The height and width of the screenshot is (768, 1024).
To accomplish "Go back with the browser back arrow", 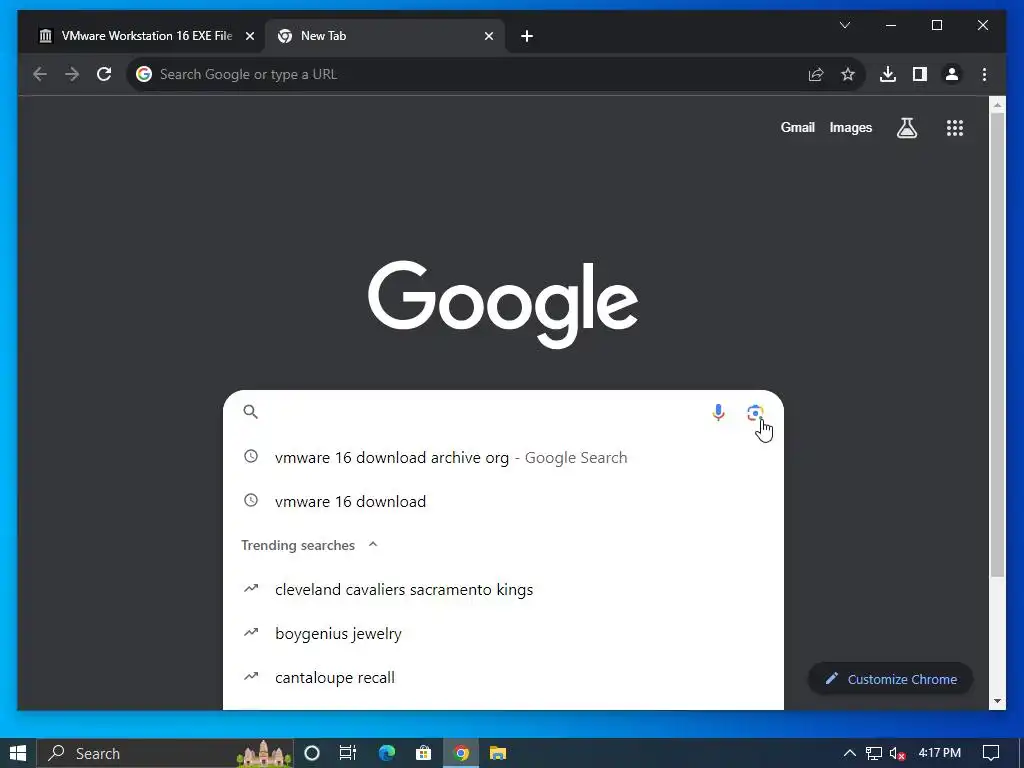I will pos(40,74).
